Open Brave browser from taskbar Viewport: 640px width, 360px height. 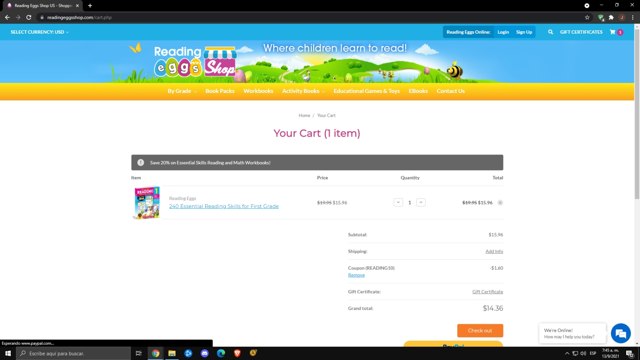pyautogui.click(x=237, y=353)
